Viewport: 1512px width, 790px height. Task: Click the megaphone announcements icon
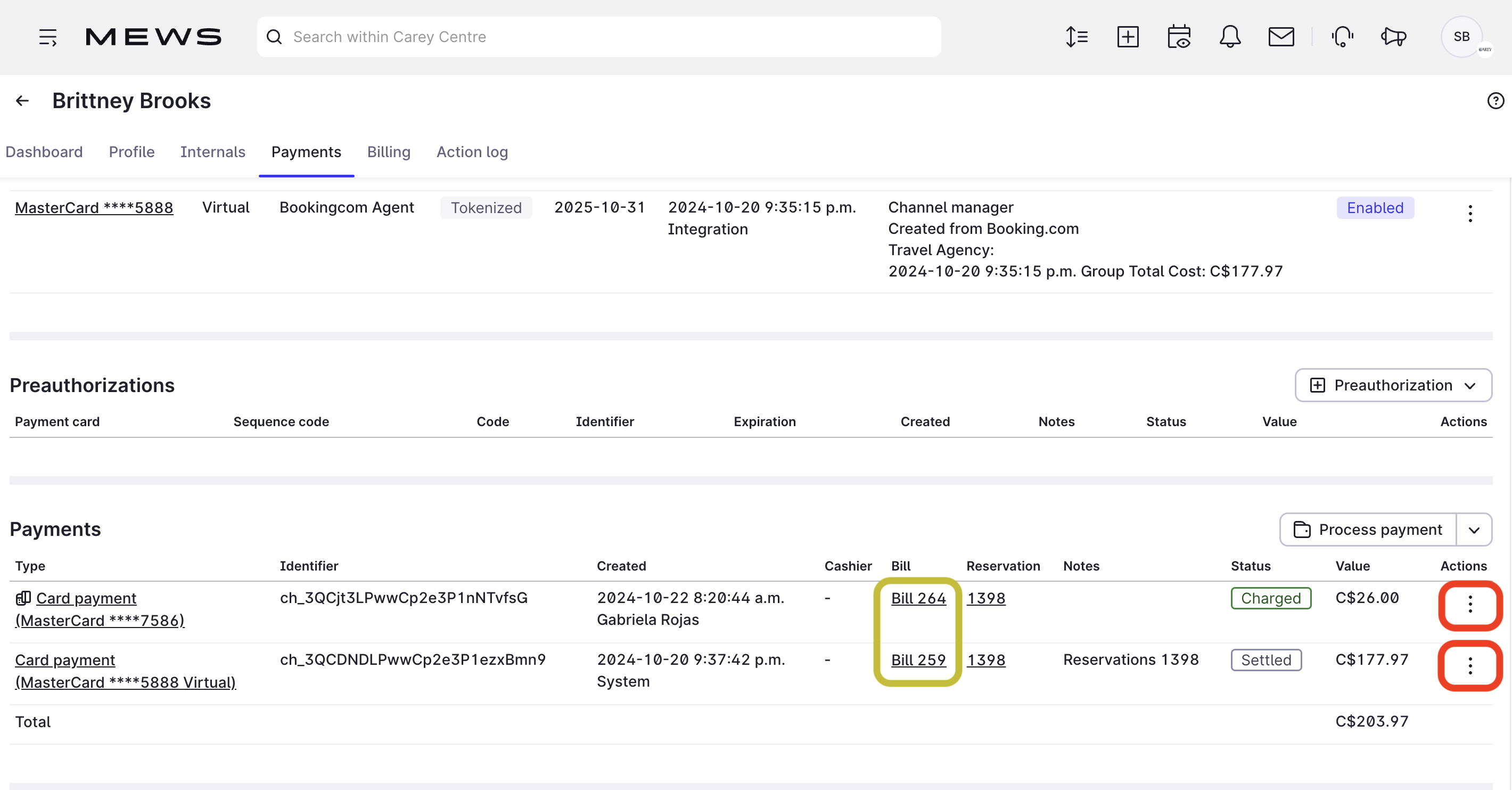(1393, 37)
